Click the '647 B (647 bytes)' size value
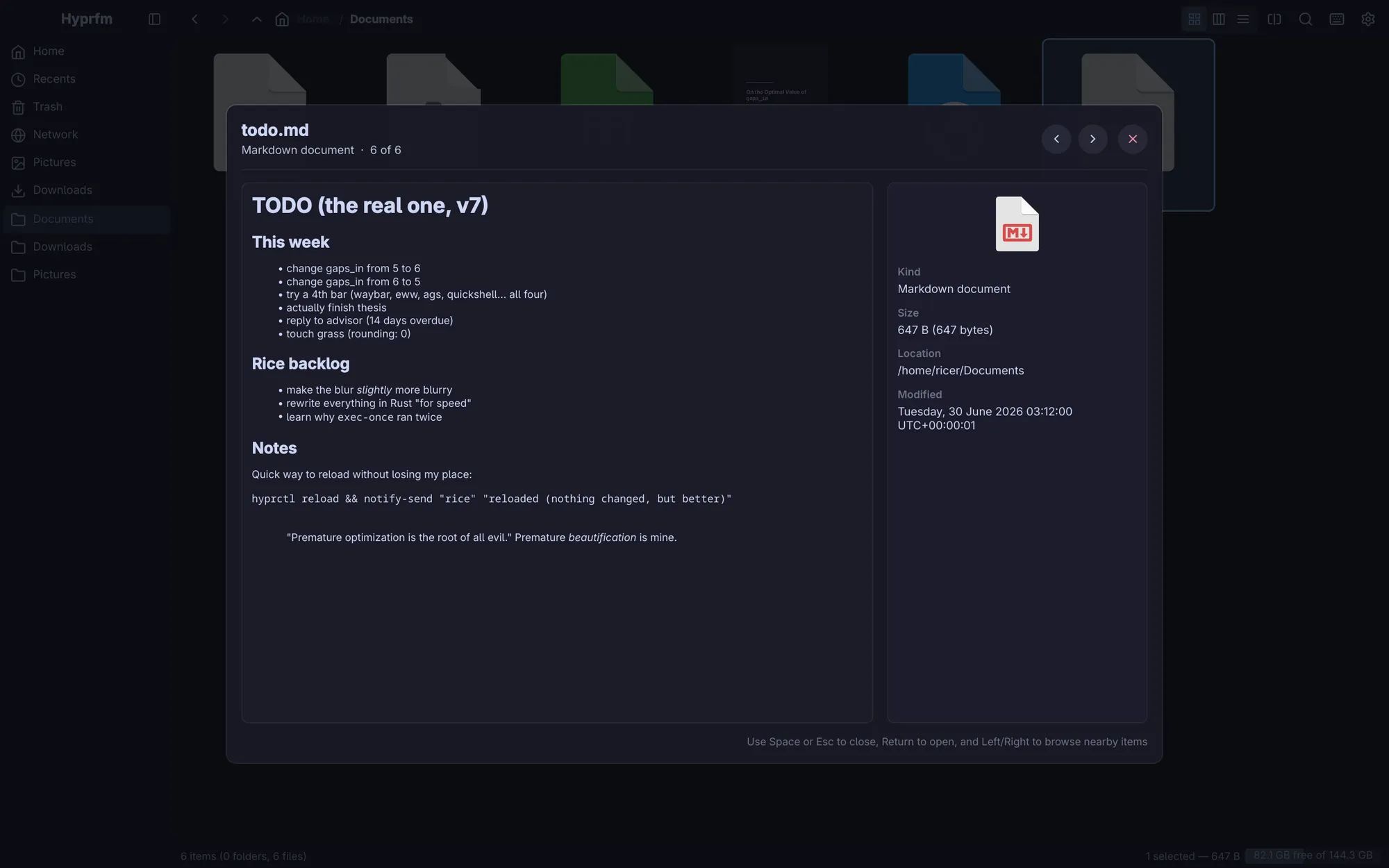 [x=945, y=330]
